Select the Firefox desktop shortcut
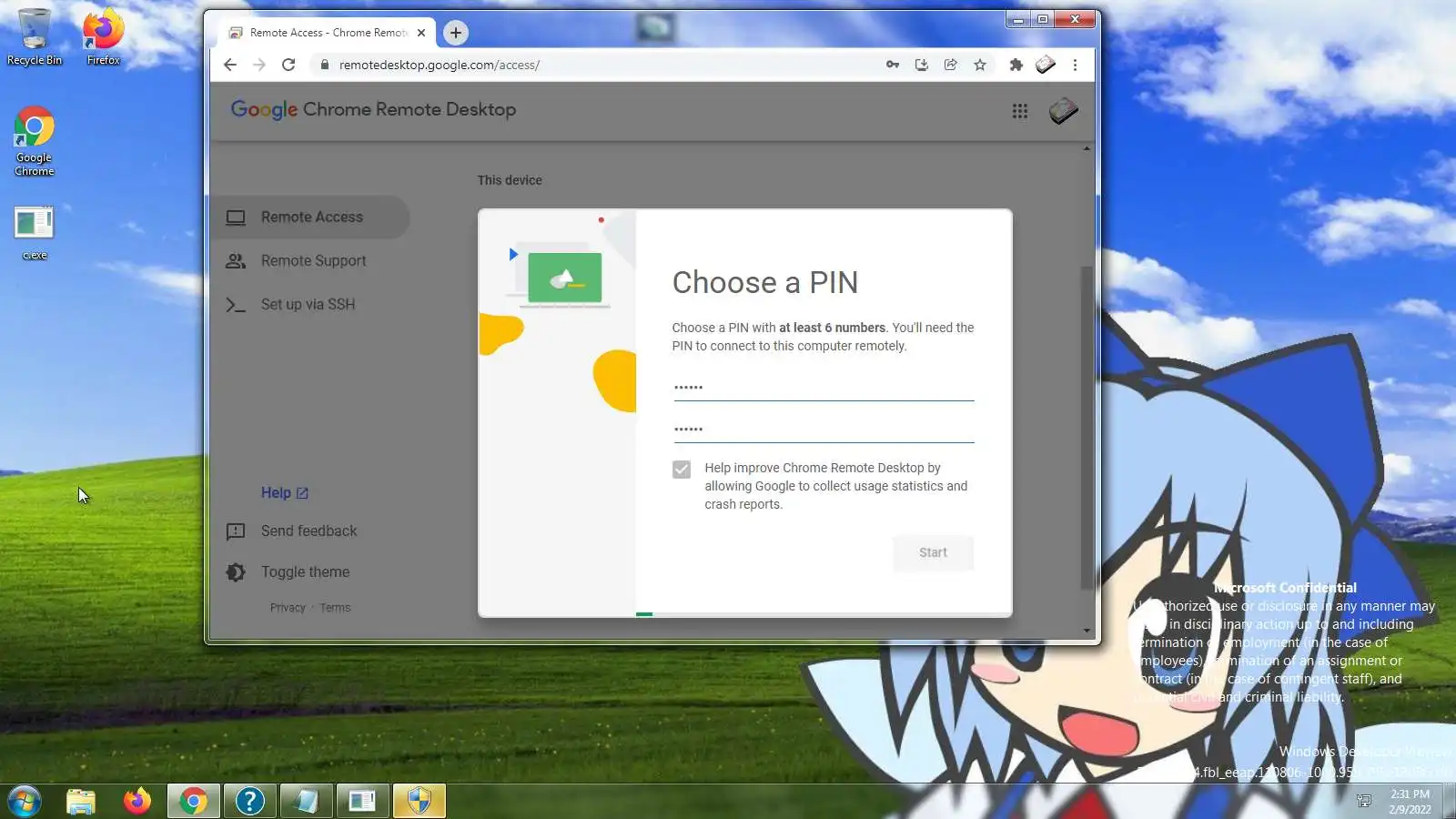 104,37
